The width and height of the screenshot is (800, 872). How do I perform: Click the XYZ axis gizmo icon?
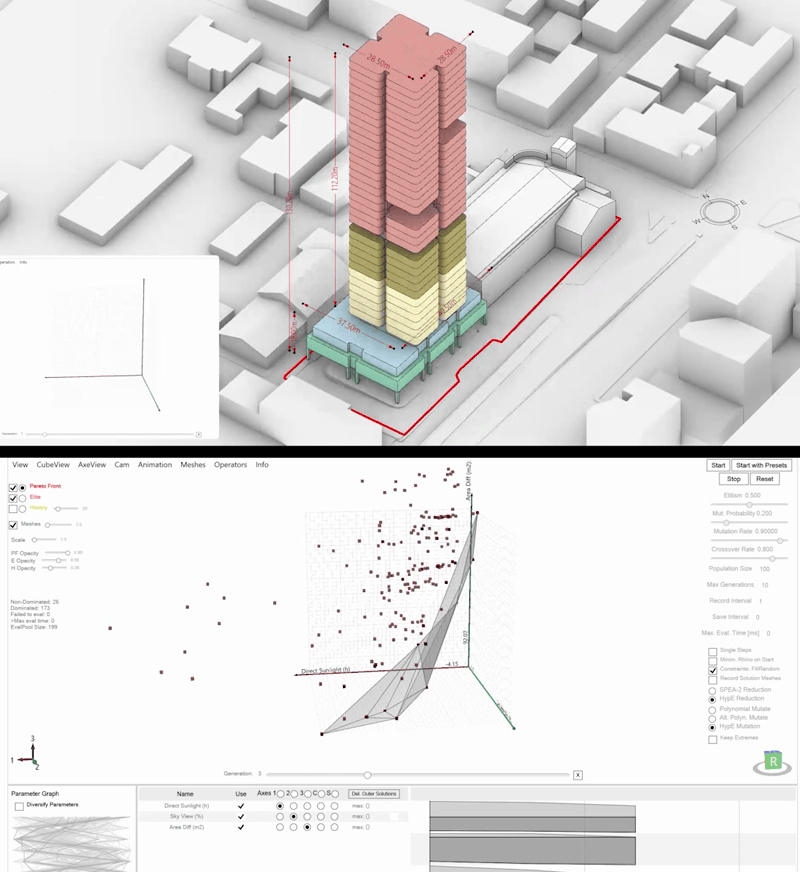coord(27,754)
